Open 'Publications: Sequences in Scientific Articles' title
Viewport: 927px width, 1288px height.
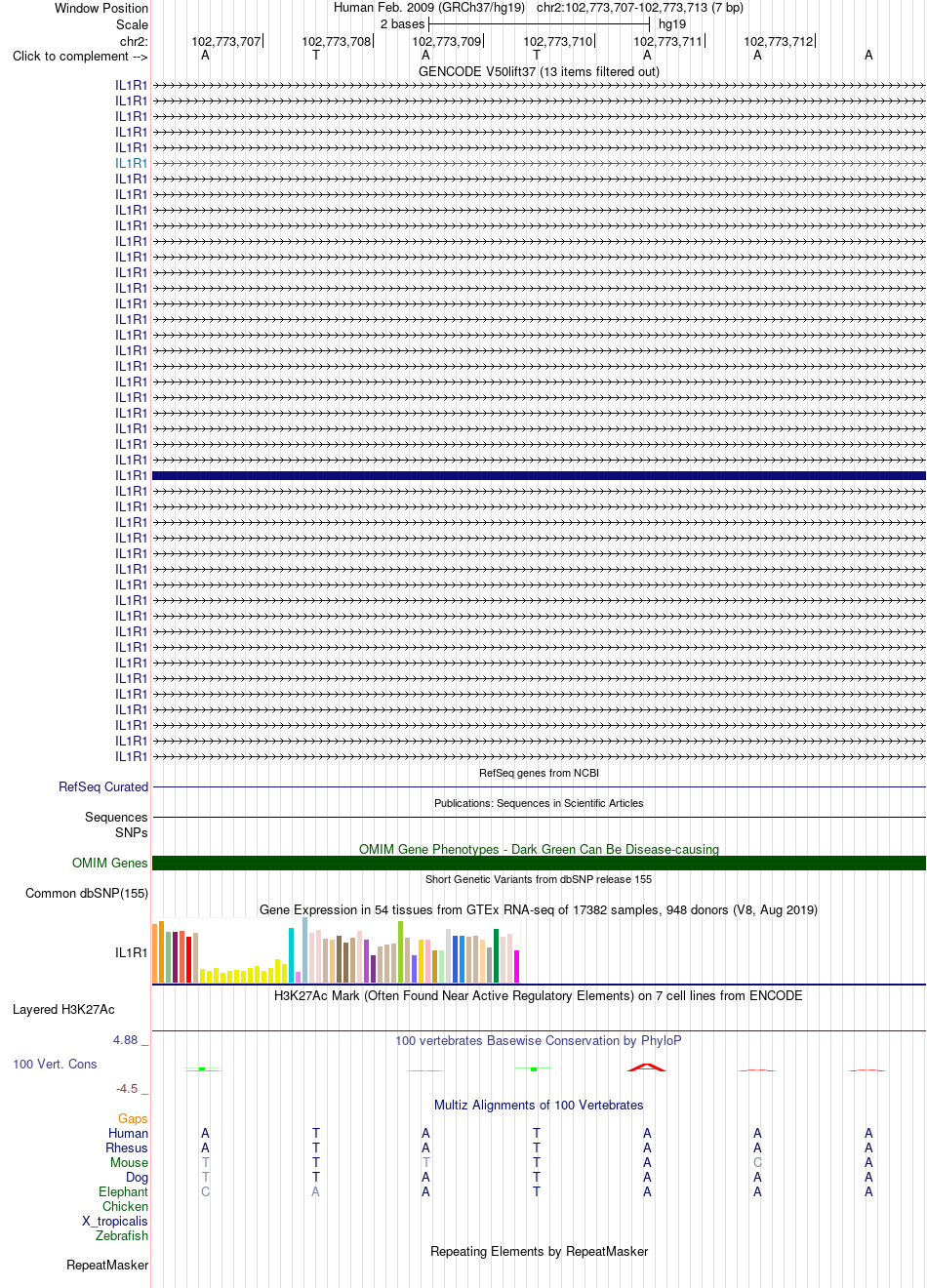coord(539,803)
